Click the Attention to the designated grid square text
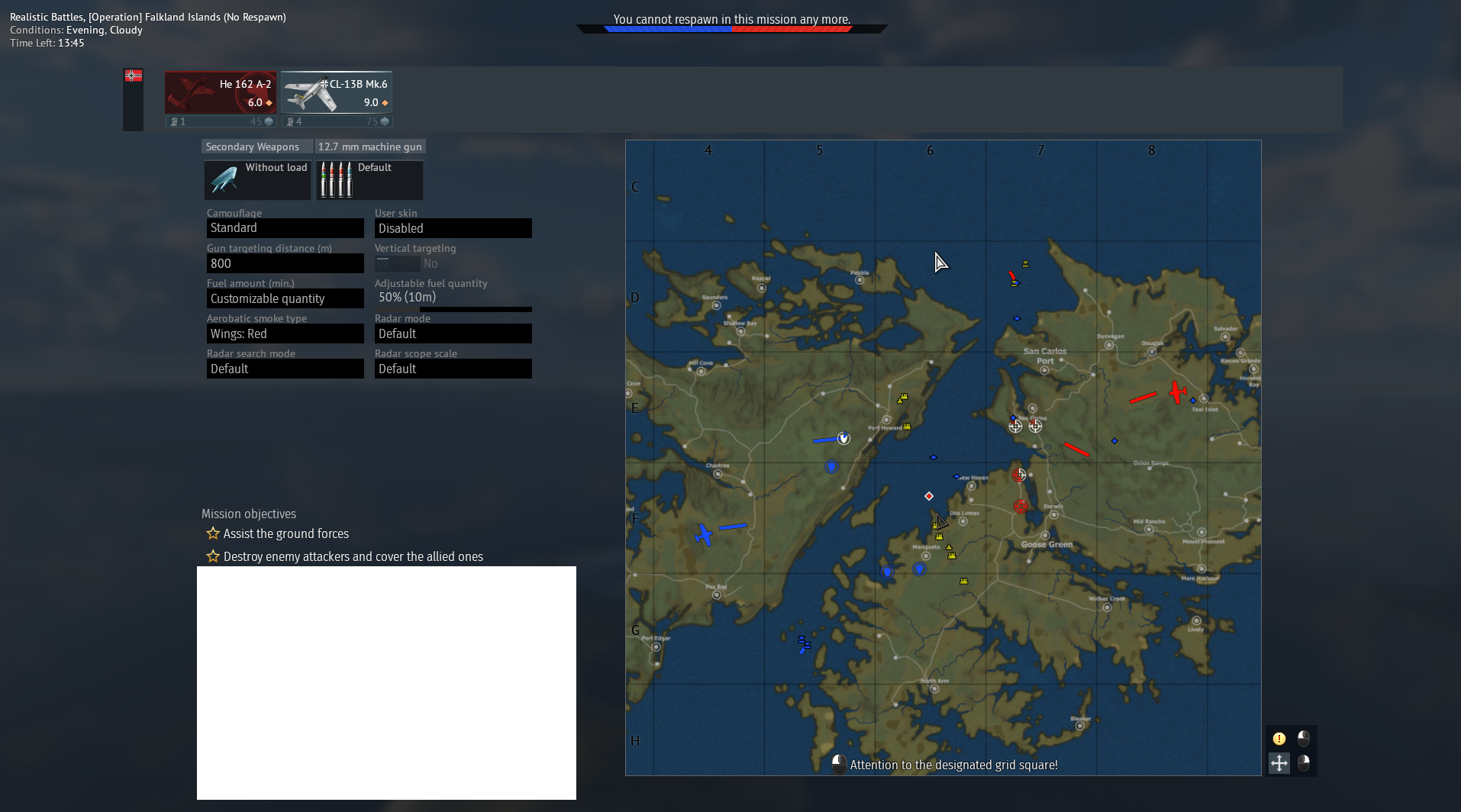This screenshot has width=1461, height=812. pos(953,765)
